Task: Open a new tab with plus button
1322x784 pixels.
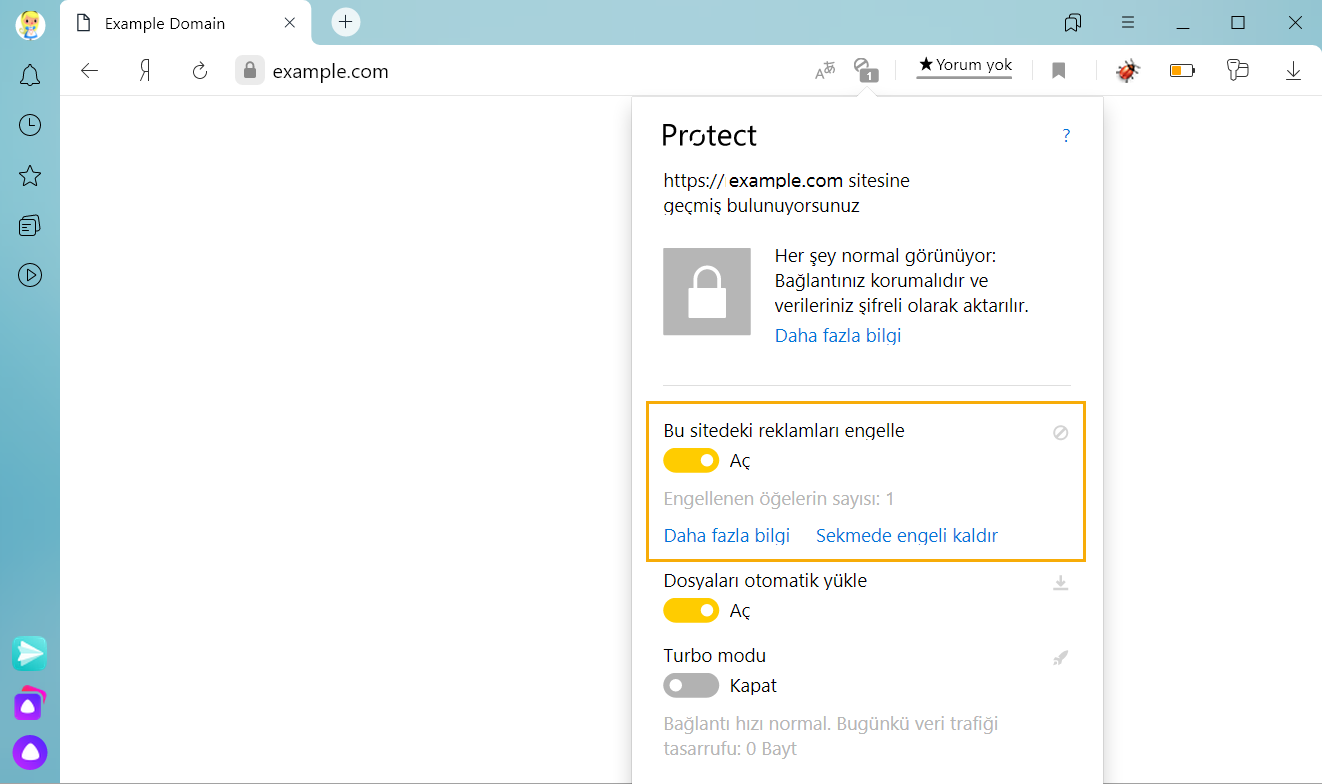Action: 345,21
